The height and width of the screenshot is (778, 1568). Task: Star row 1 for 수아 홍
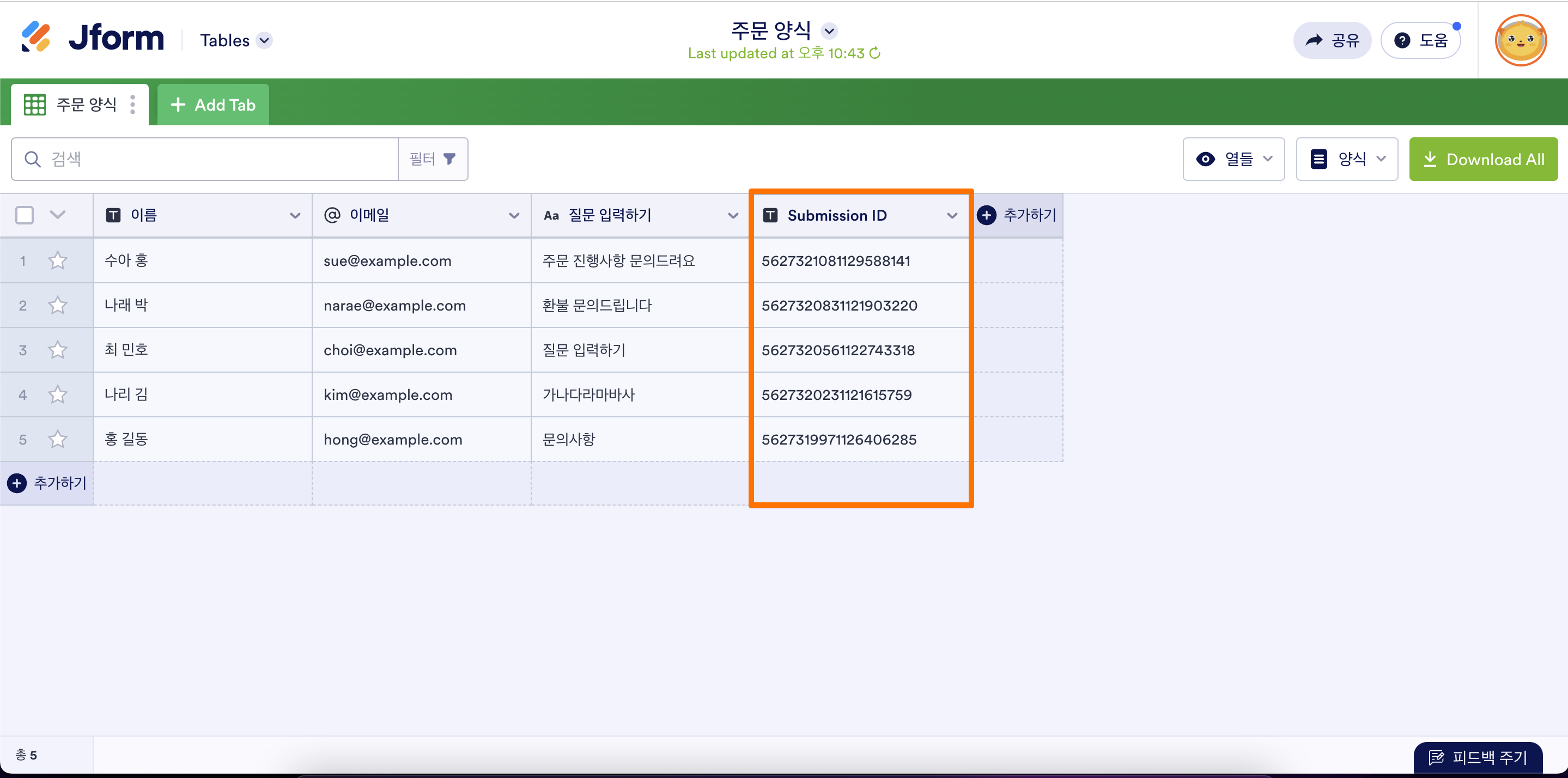click(57, 260)
